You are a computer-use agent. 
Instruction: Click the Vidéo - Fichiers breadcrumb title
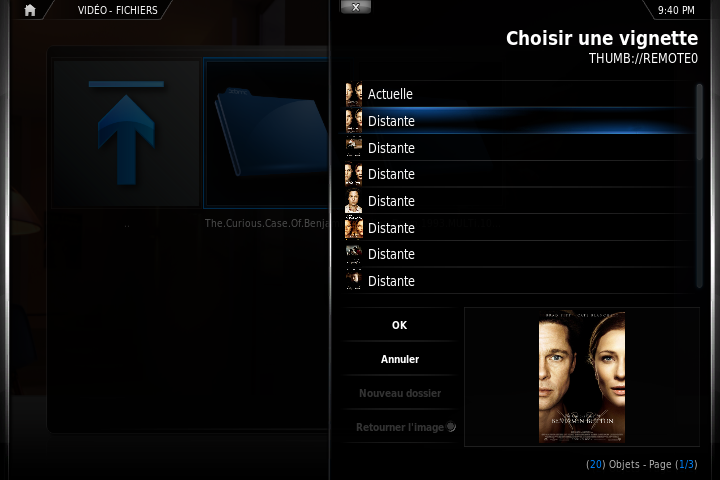click(x=118, y=10)
